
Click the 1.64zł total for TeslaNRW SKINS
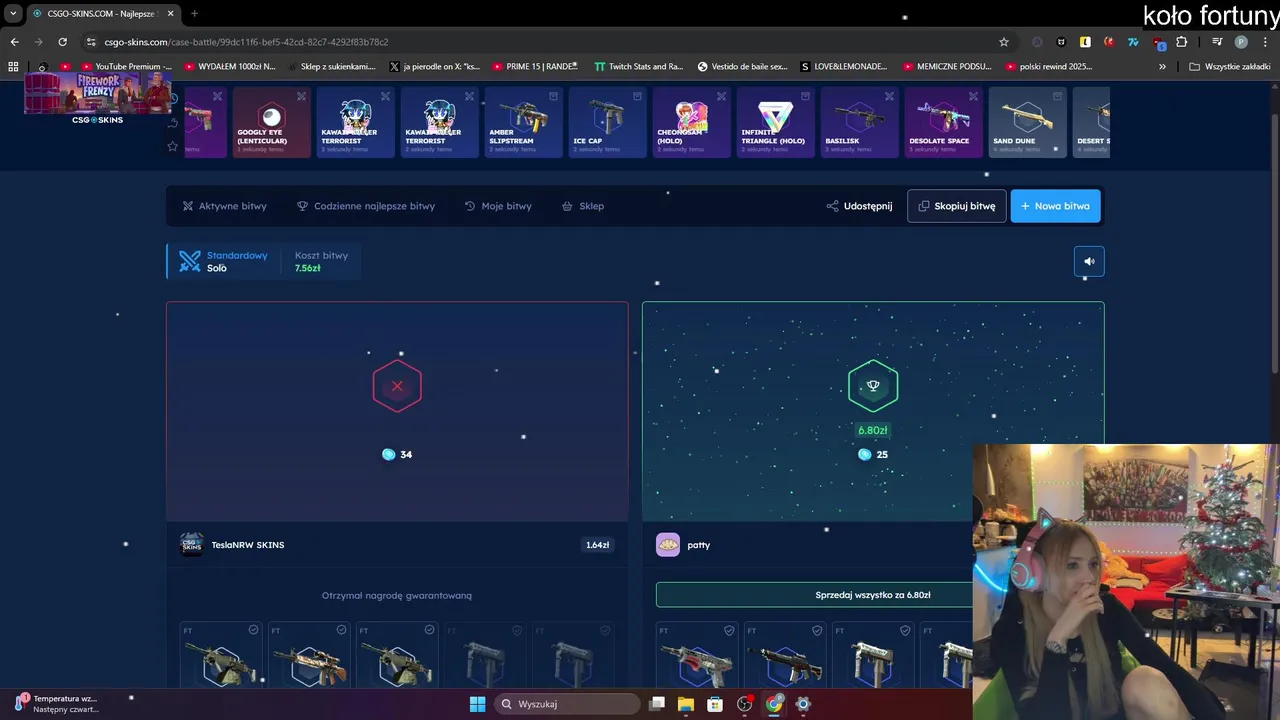598,545
